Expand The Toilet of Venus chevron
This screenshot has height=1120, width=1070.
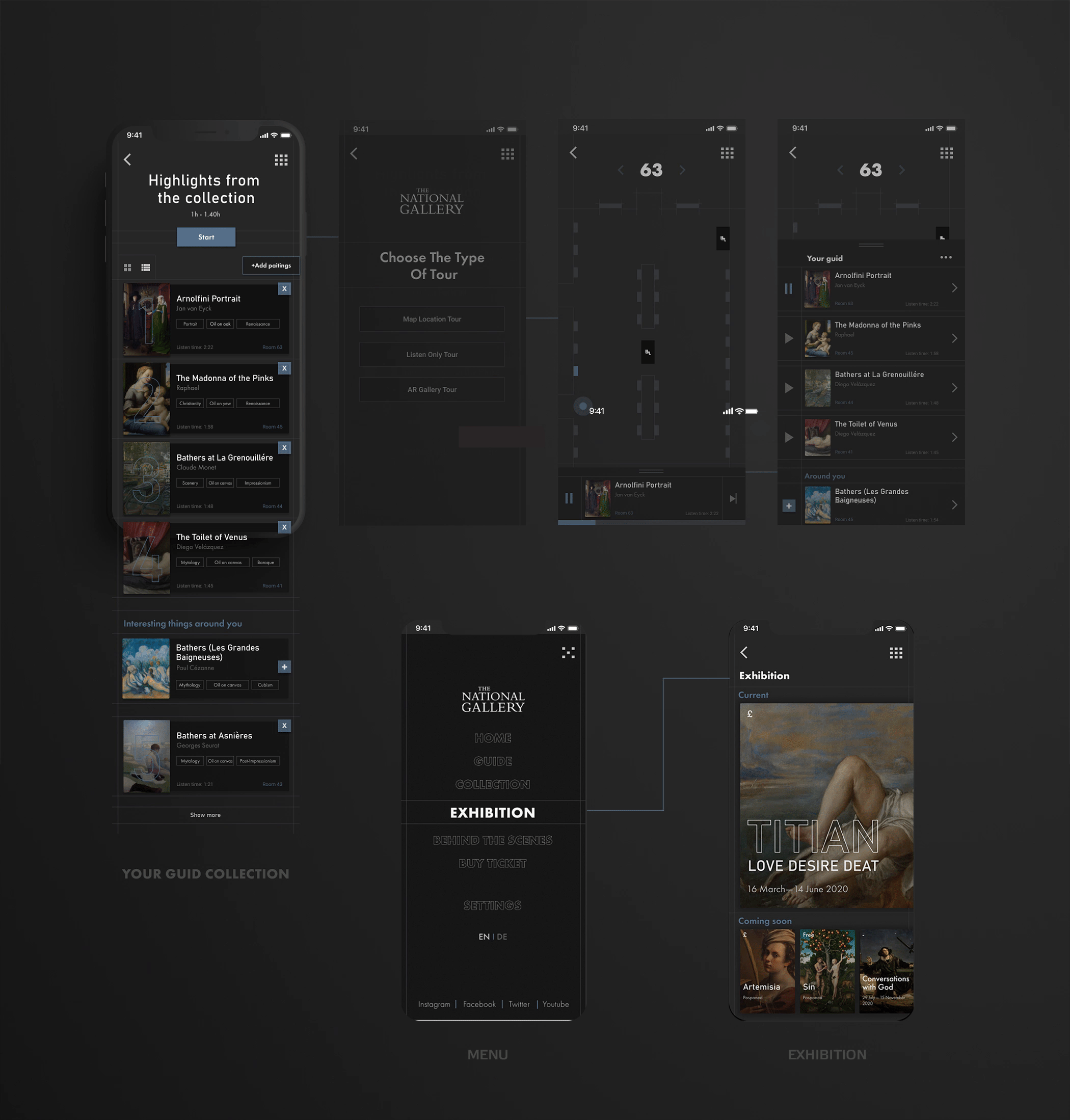(954, 438)
